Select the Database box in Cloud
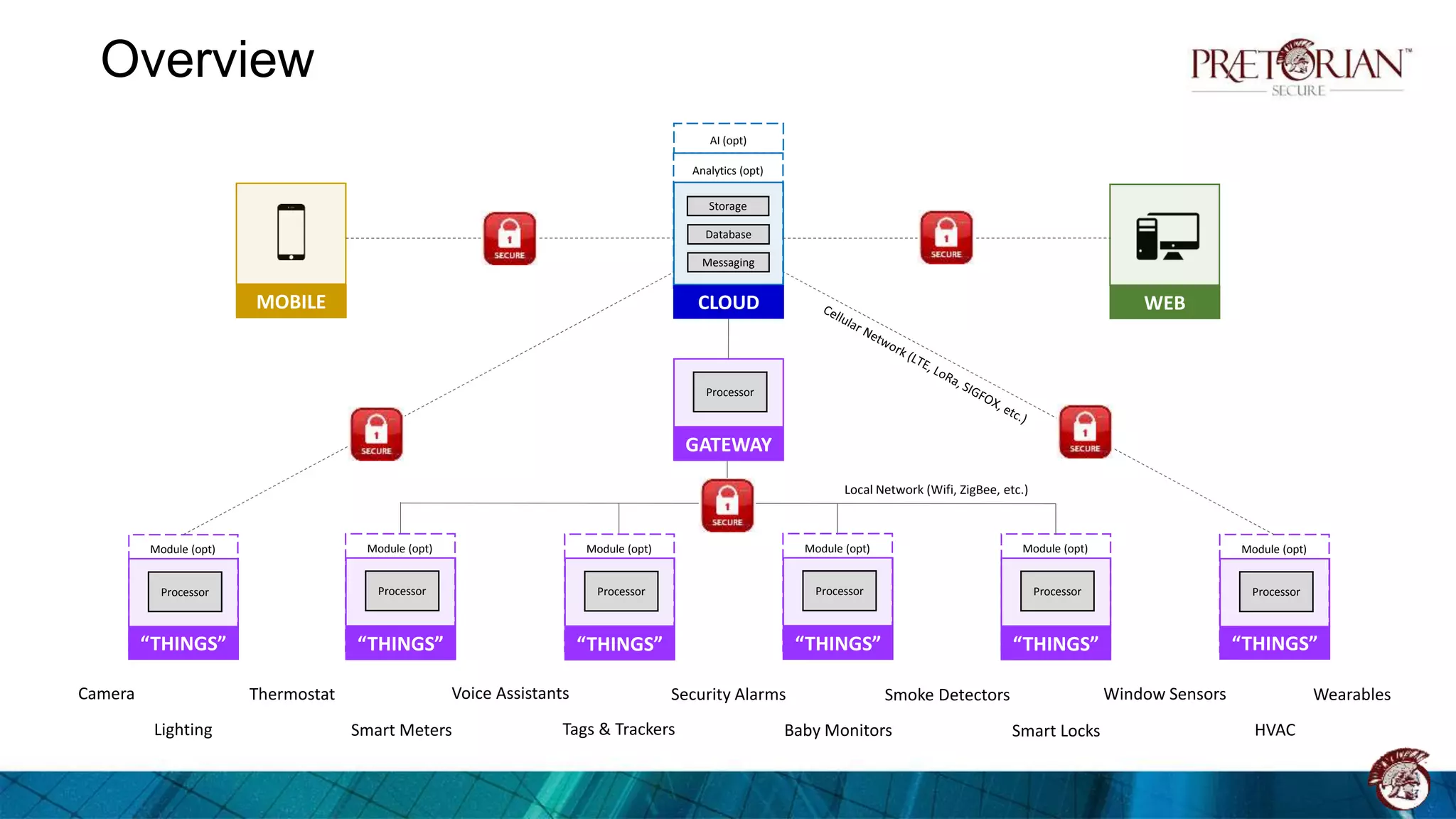1456x819 pixels. pyautogui.click(x=727, y=235)
